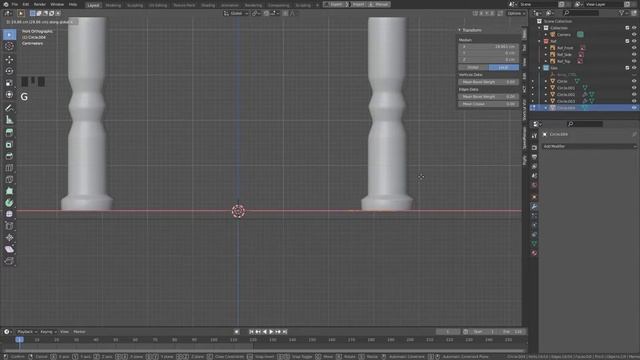Play the animation in reverse
640x360 pixels.
tap(265, 332)
